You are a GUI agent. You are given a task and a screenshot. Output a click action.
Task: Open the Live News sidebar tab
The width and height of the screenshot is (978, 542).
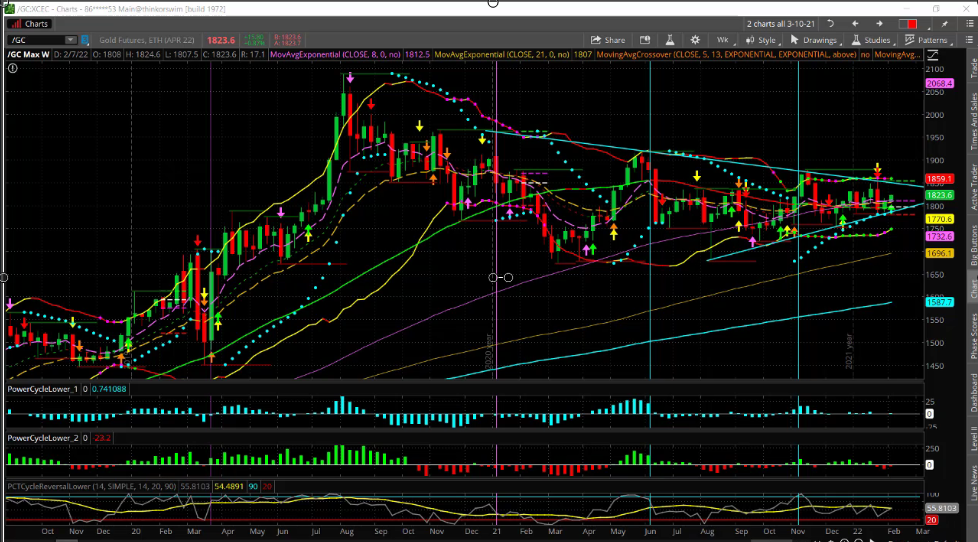[972, 483]
